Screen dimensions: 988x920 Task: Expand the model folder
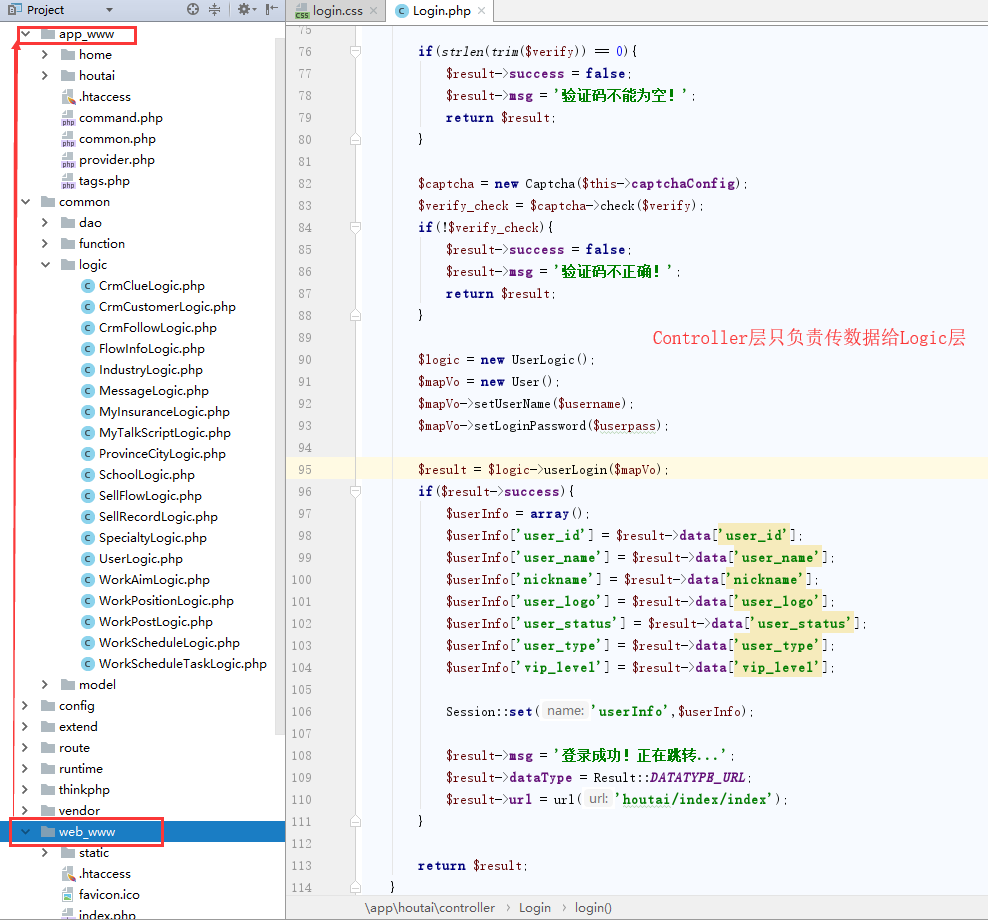tap(44, 684)
